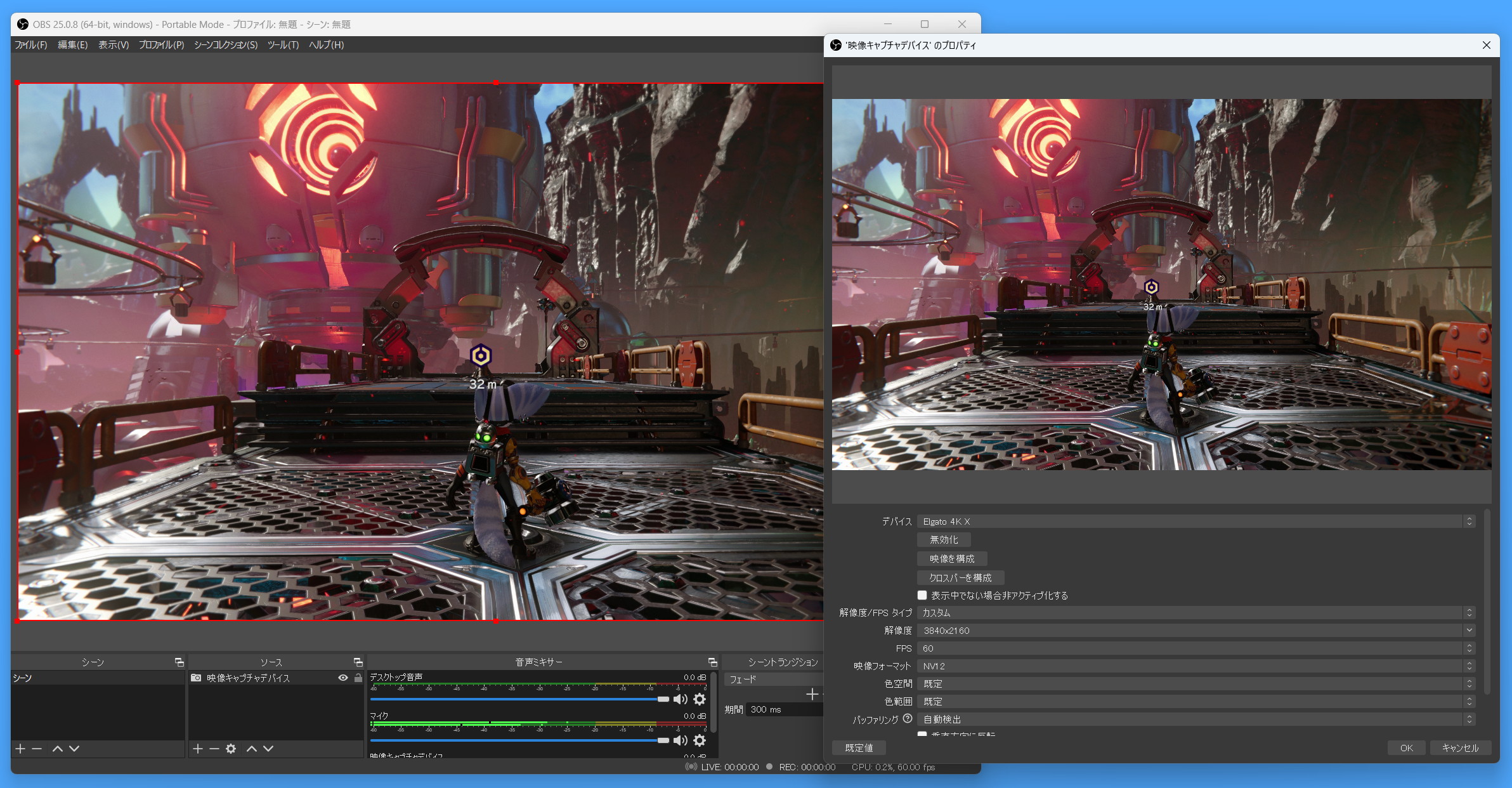
Task: Open 色範囲 dropdown
Action: pos(1196,702)
